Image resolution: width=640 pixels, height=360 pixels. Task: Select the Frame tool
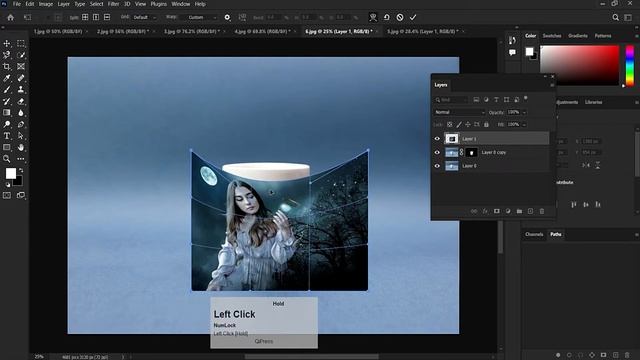coord(21,67)
